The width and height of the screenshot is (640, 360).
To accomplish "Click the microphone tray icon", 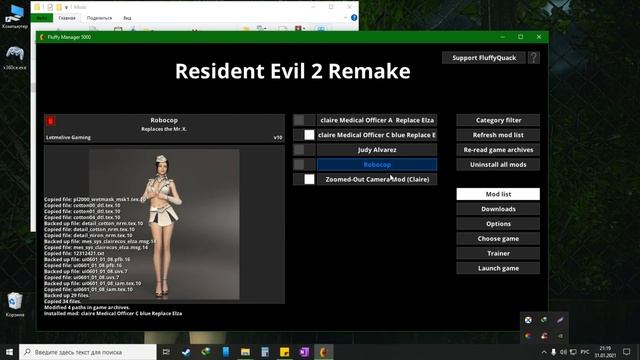I will (x=553, y=352).
